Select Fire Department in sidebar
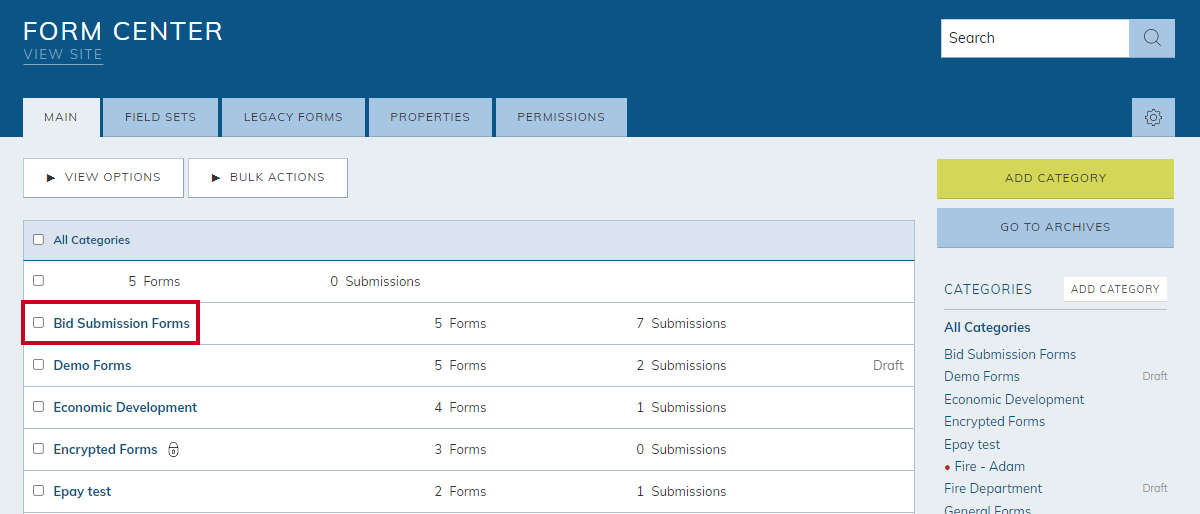 click(x=993, y=488)
